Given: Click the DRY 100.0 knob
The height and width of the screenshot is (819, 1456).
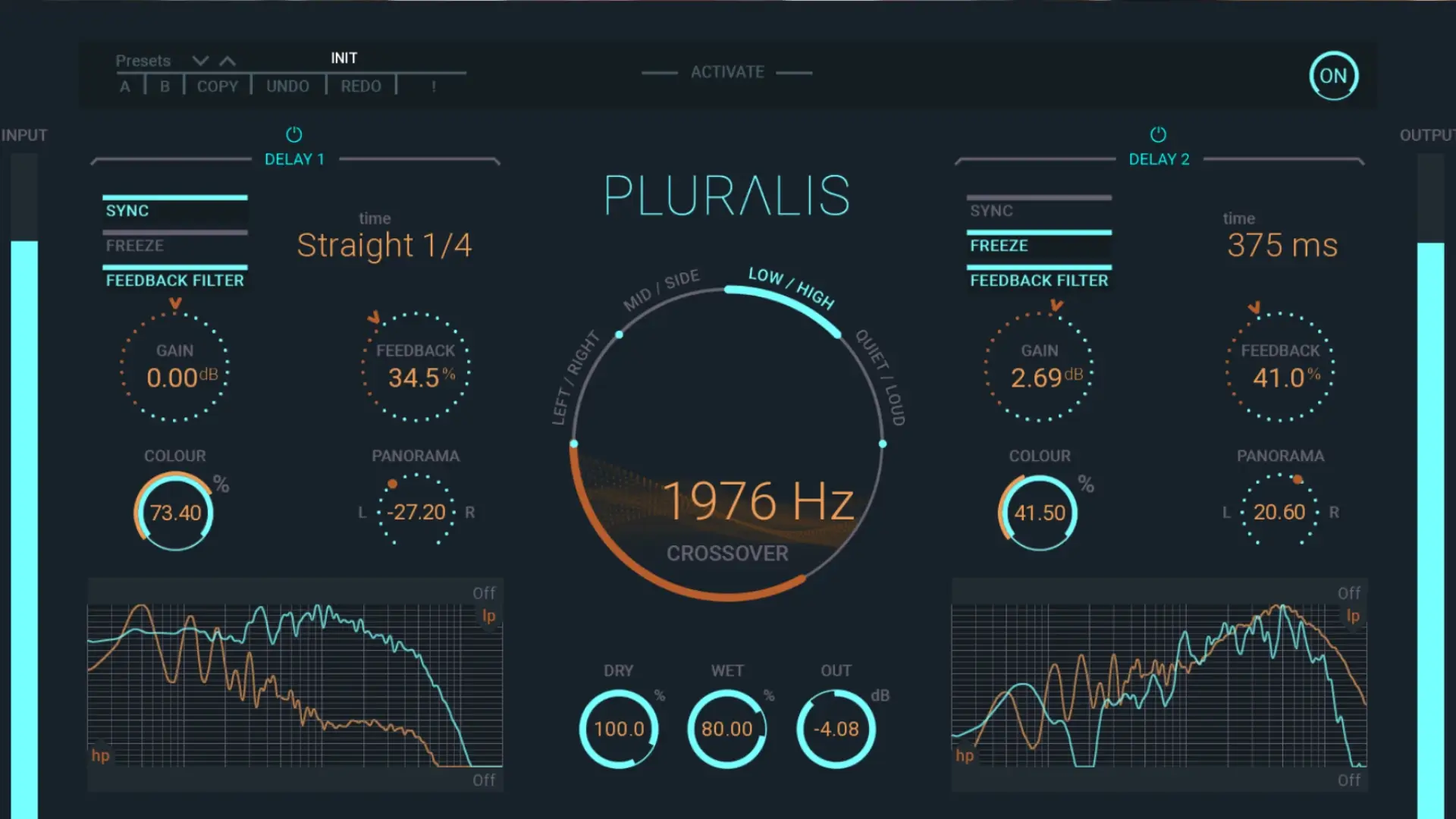Looking at the screenshot, I should 619,729.
